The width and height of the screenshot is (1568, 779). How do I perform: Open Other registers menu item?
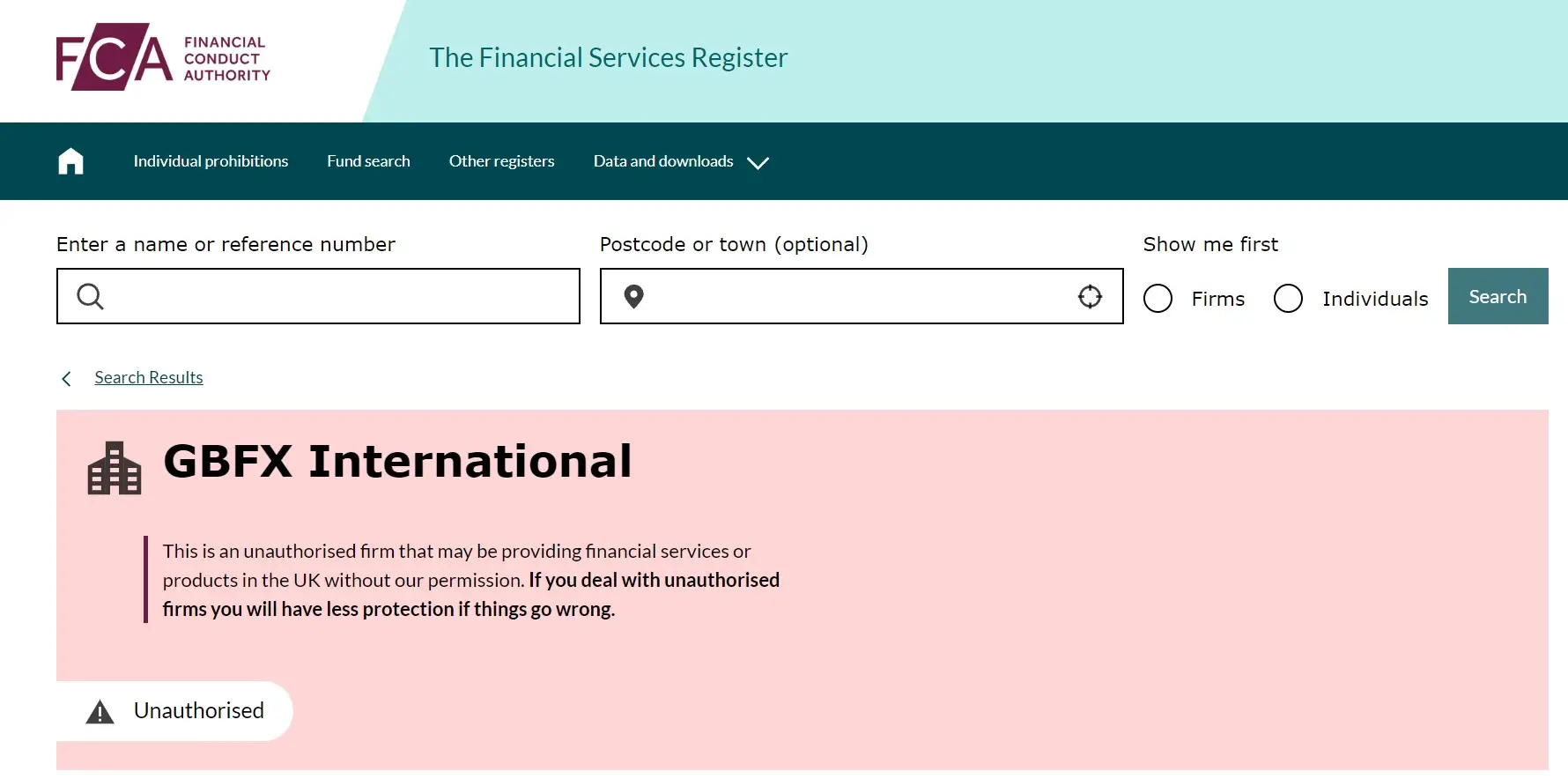coord(501,161)
